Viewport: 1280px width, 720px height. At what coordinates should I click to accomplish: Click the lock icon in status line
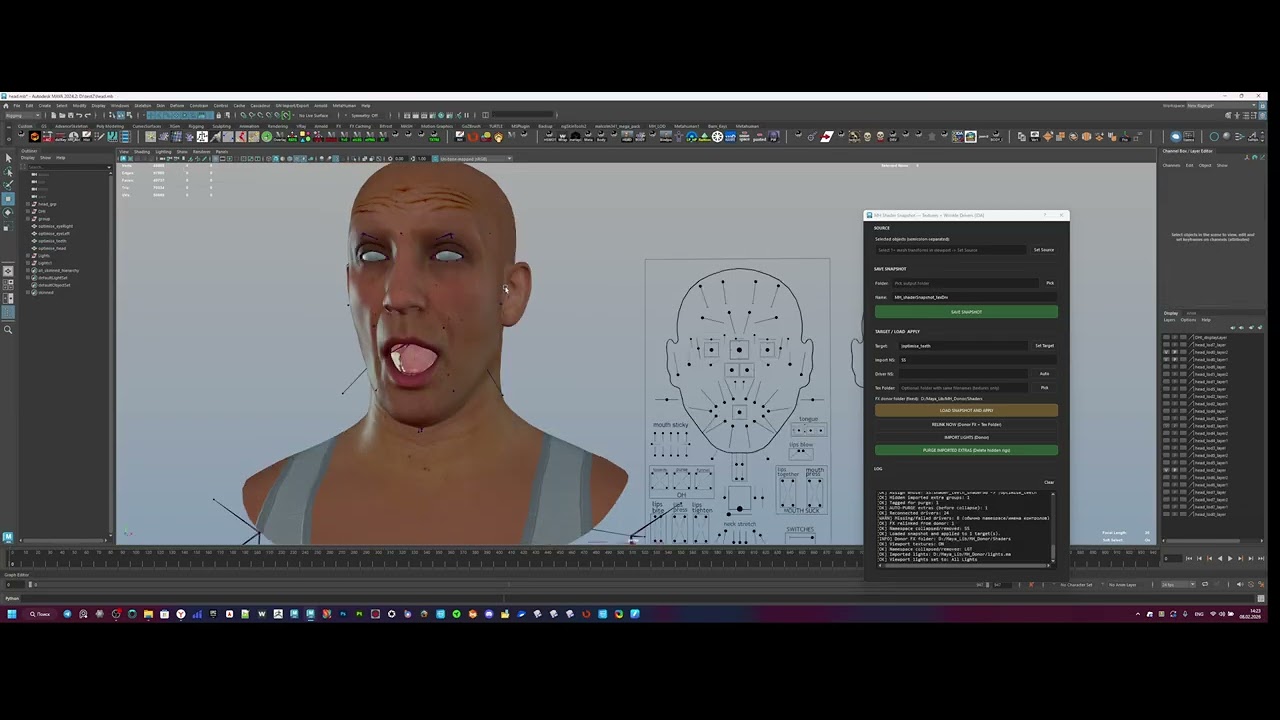click(x=218, y=115)
